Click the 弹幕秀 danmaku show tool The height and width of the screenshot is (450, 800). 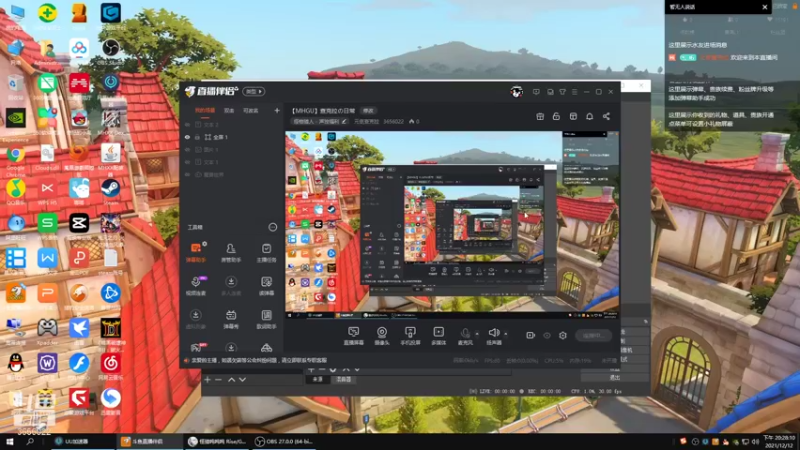pos(231,319)
